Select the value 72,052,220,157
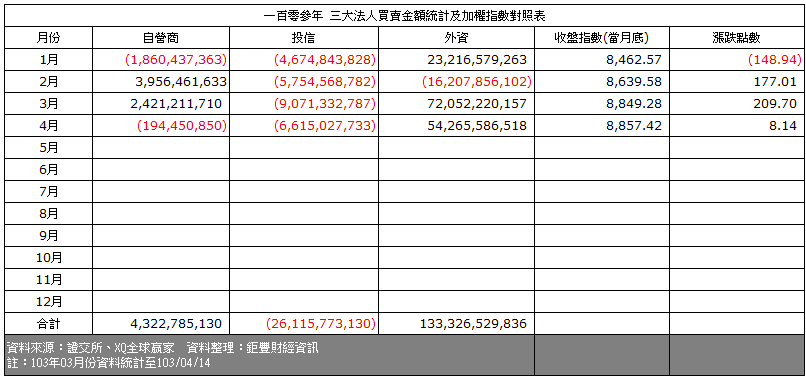 477,104
